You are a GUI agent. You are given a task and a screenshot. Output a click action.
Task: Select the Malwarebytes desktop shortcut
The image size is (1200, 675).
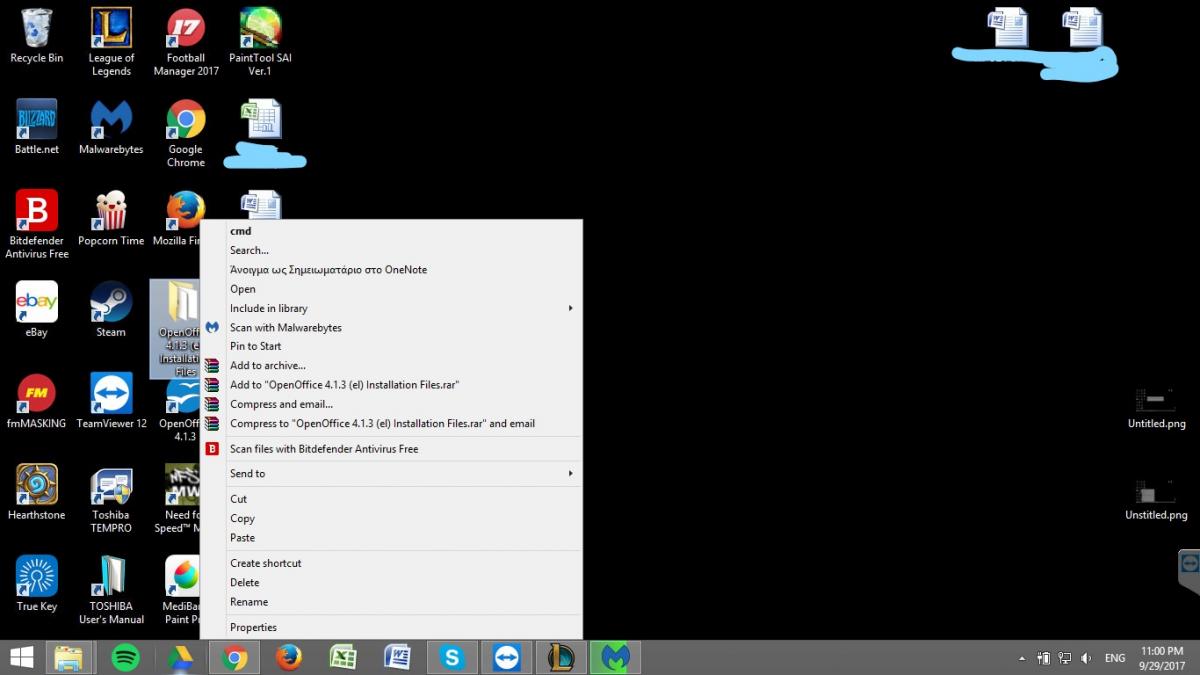pos(111,127)
